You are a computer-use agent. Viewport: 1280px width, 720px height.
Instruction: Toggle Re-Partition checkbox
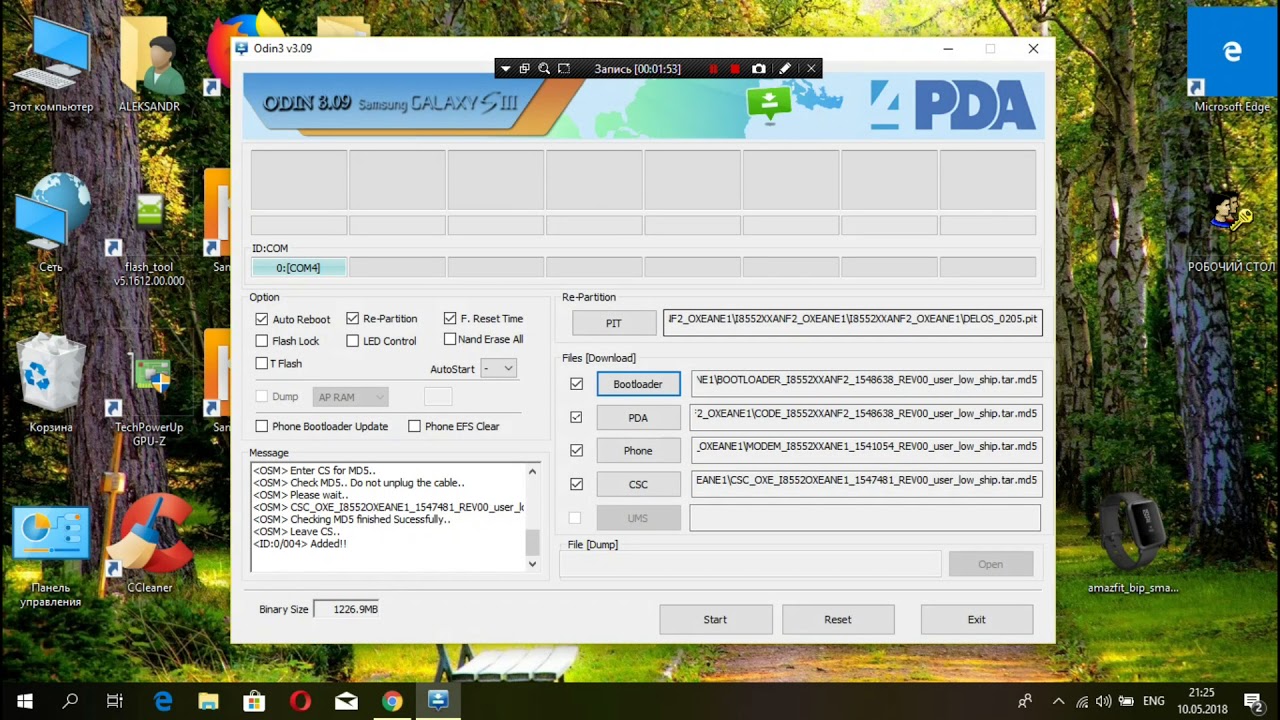(x=352, y=318)
